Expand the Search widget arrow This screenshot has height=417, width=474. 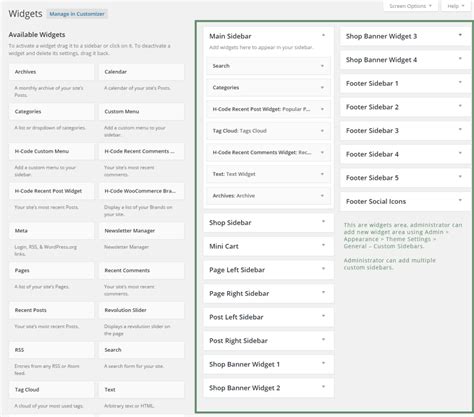click(x=322, y=66)
